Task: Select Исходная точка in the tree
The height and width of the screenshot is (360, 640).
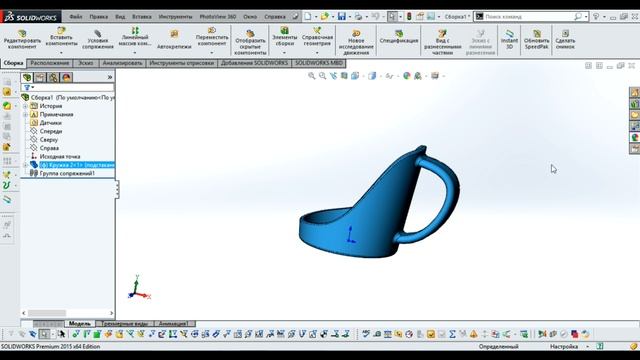Action: coord(60,157)
